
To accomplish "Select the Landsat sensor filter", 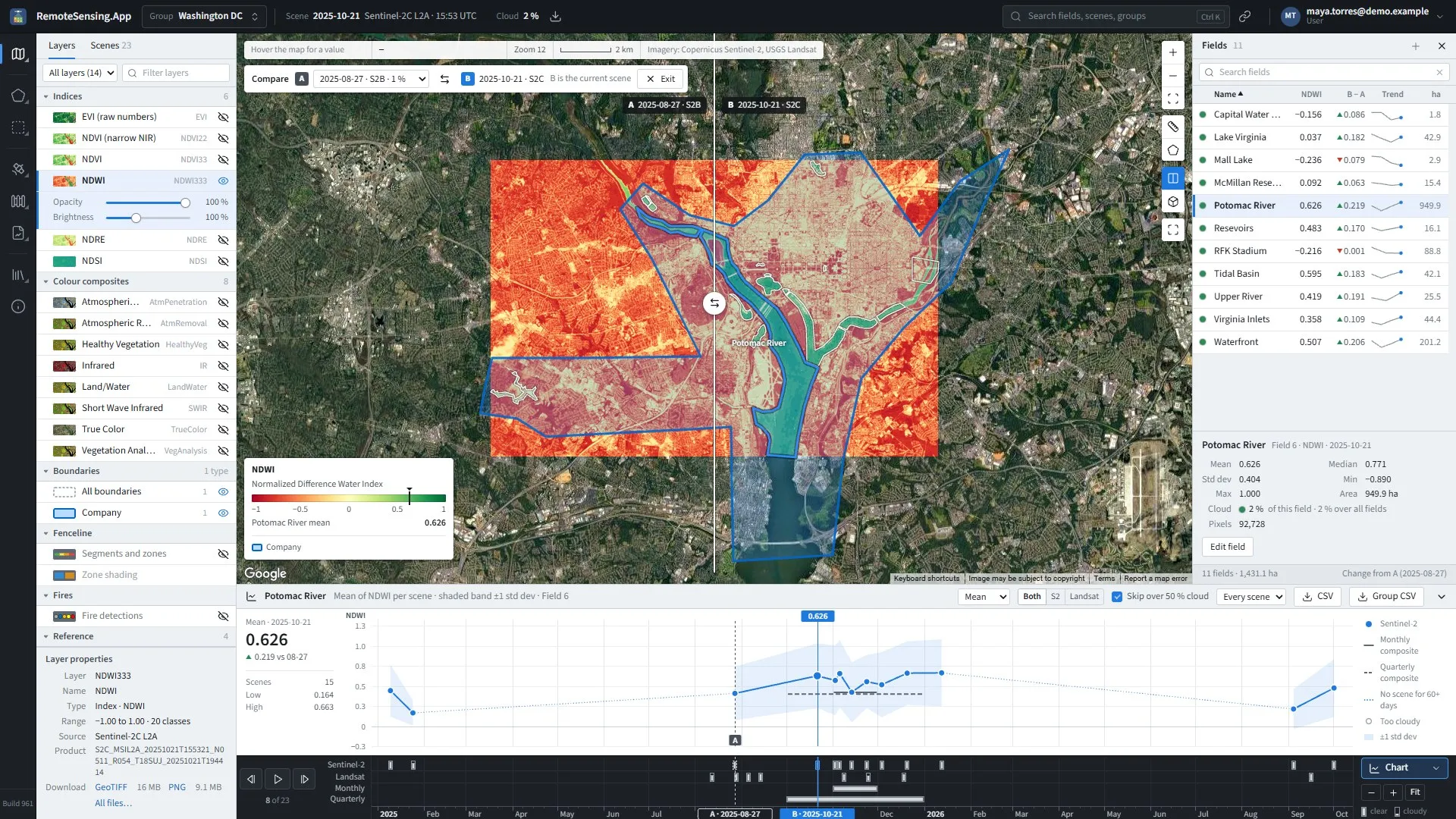I will point(1084,597).
